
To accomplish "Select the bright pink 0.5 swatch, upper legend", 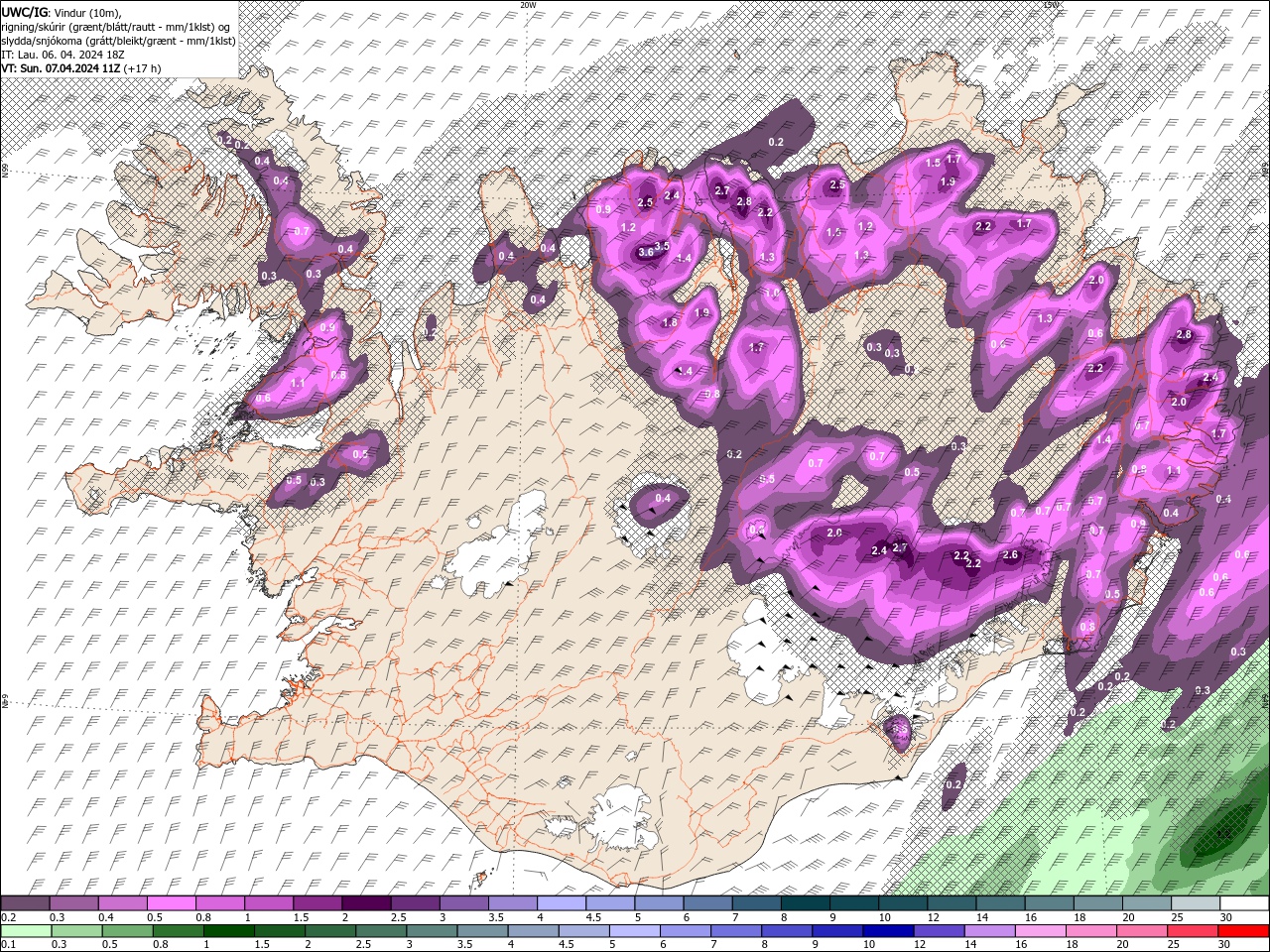I will [x=171, y=903].
